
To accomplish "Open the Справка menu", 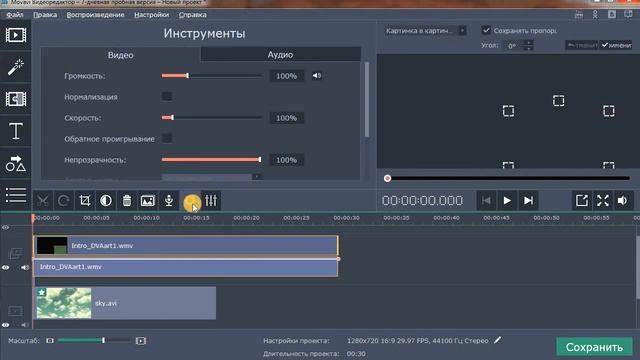I will coord(193,15).
